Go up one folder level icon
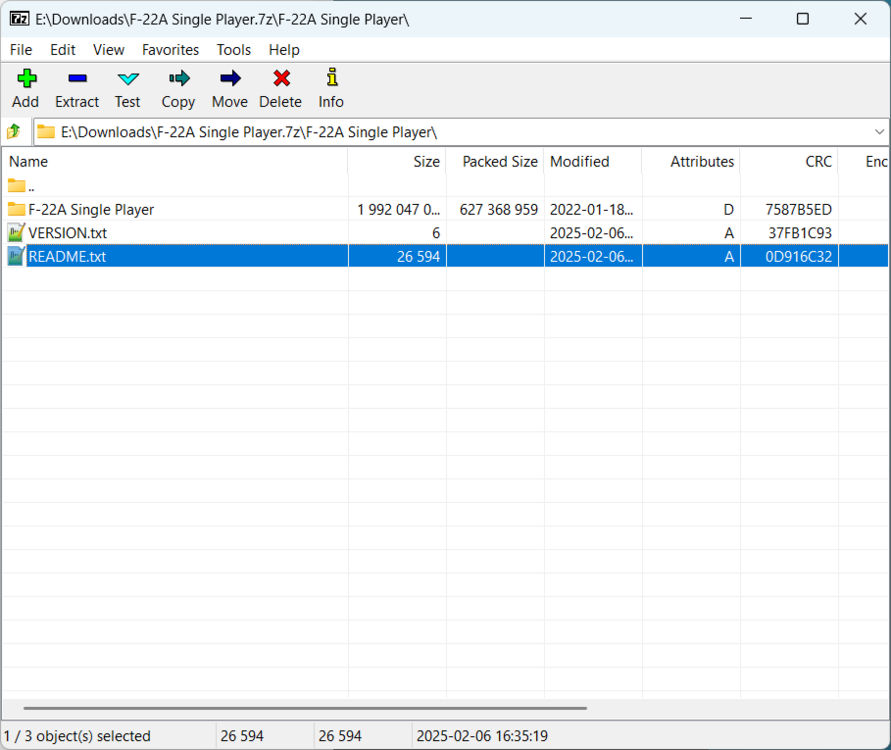 (x=14, y=132)
